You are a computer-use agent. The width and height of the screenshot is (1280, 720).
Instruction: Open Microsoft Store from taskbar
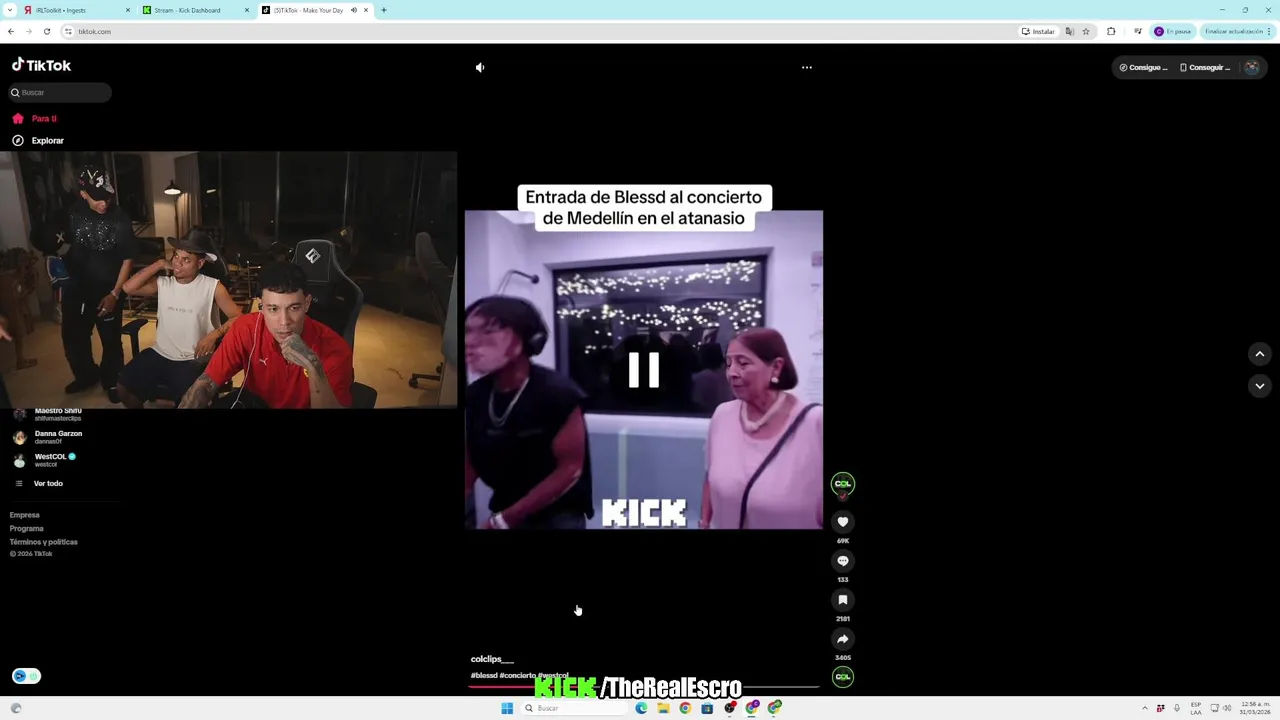(707, 708)
